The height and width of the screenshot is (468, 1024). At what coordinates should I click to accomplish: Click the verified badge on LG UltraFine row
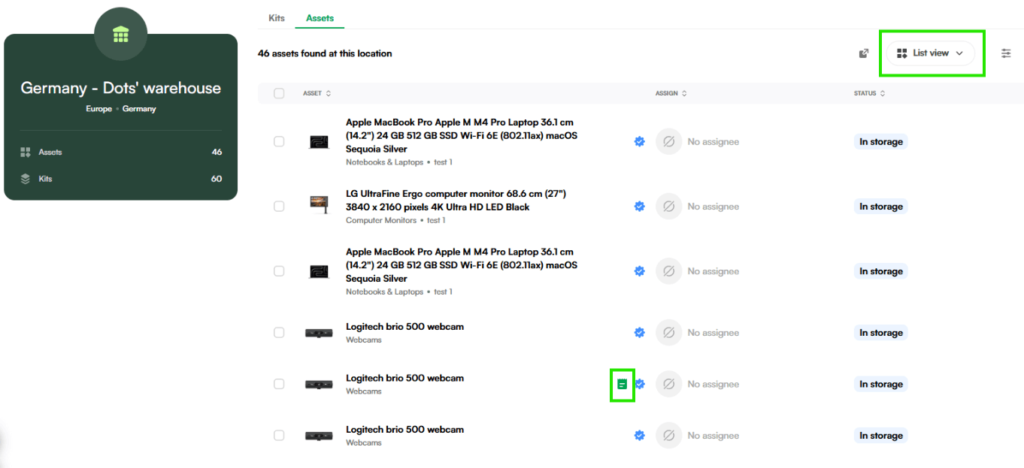(640, 206)
